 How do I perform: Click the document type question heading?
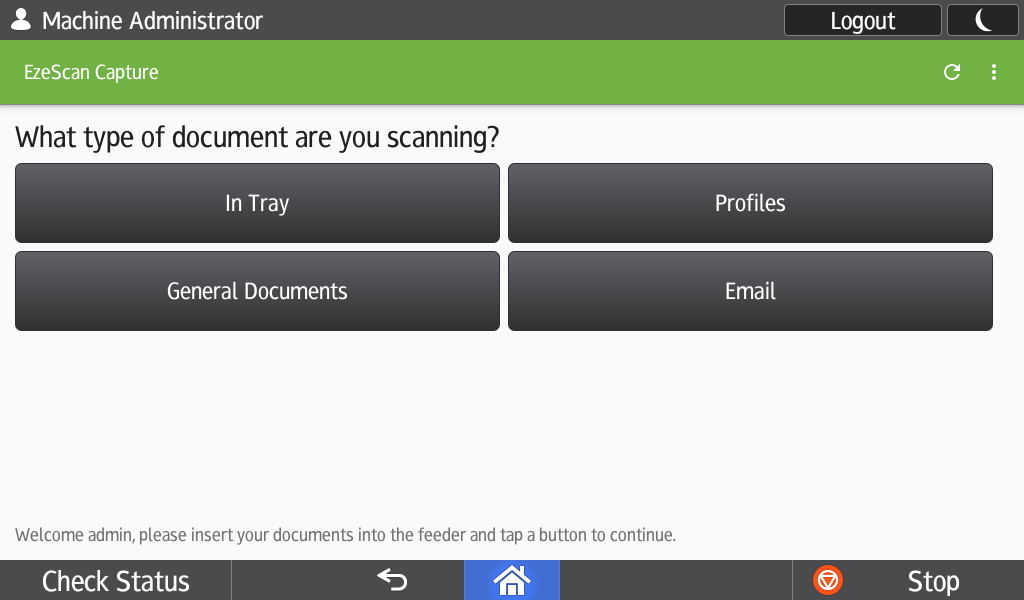[257, 137]
